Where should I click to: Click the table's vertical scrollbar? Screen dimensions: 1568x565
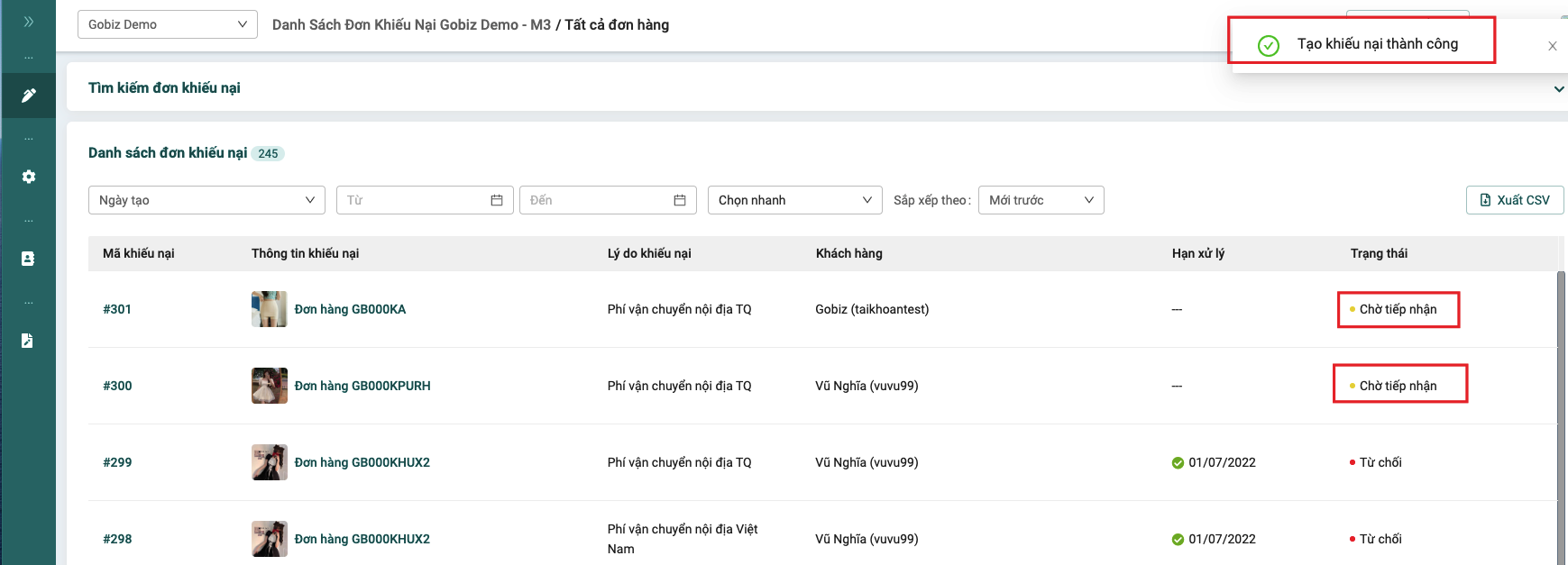[x=1561, y=406]
